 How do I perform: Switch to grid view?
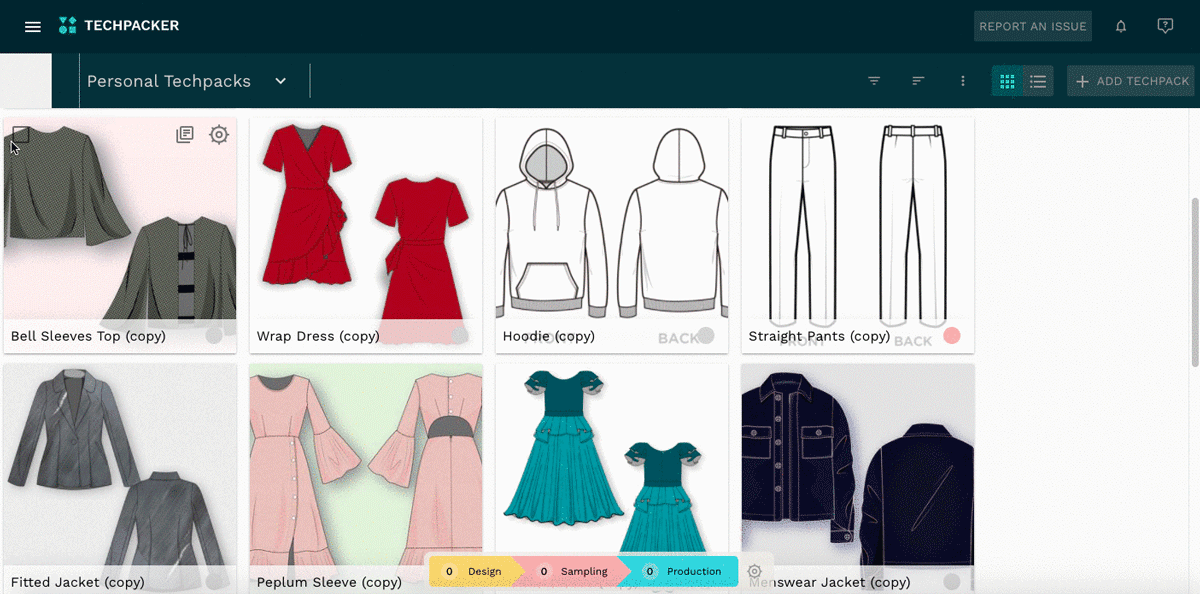(x=1007, y=81)
